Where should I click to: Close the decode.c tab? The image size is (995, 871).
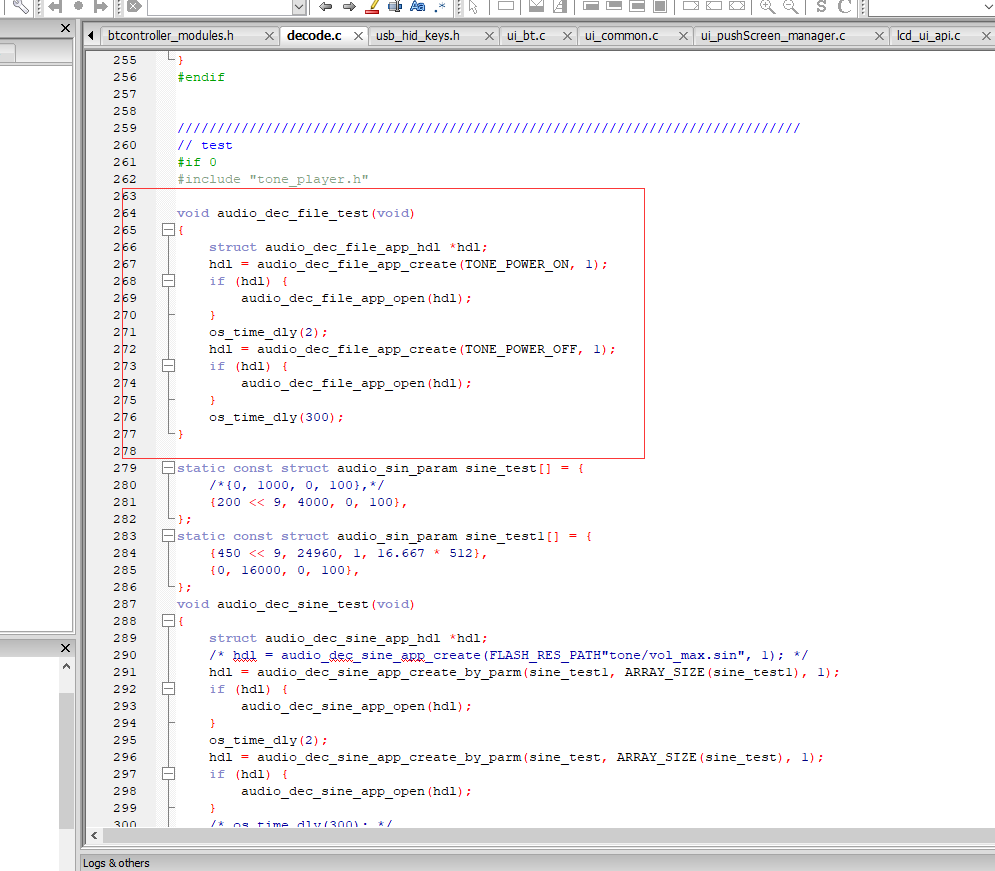[x=359, y=36]
